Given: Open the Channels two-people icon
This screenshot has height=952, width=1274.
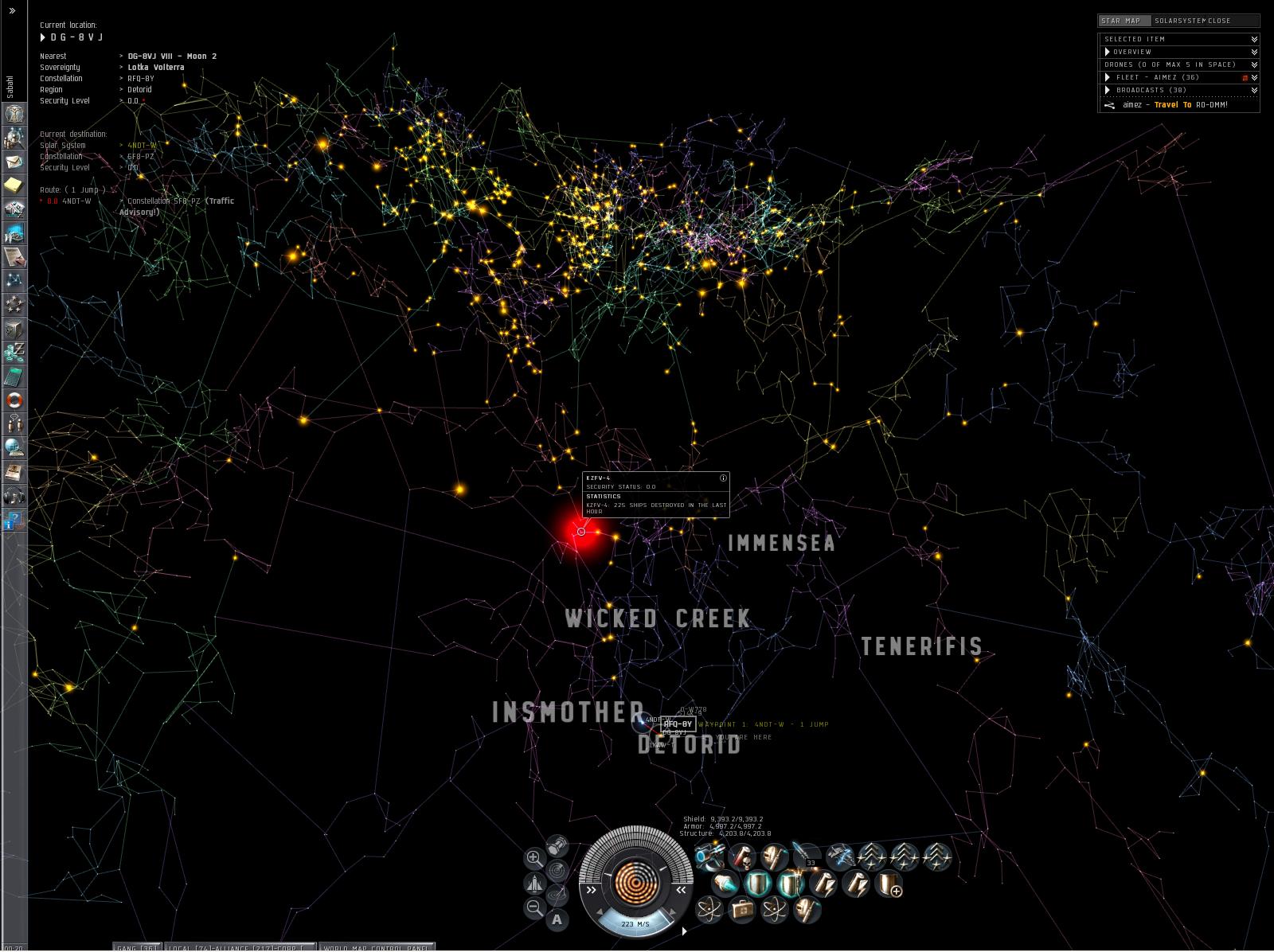Looking at the screenshot, I should point(14,424).
